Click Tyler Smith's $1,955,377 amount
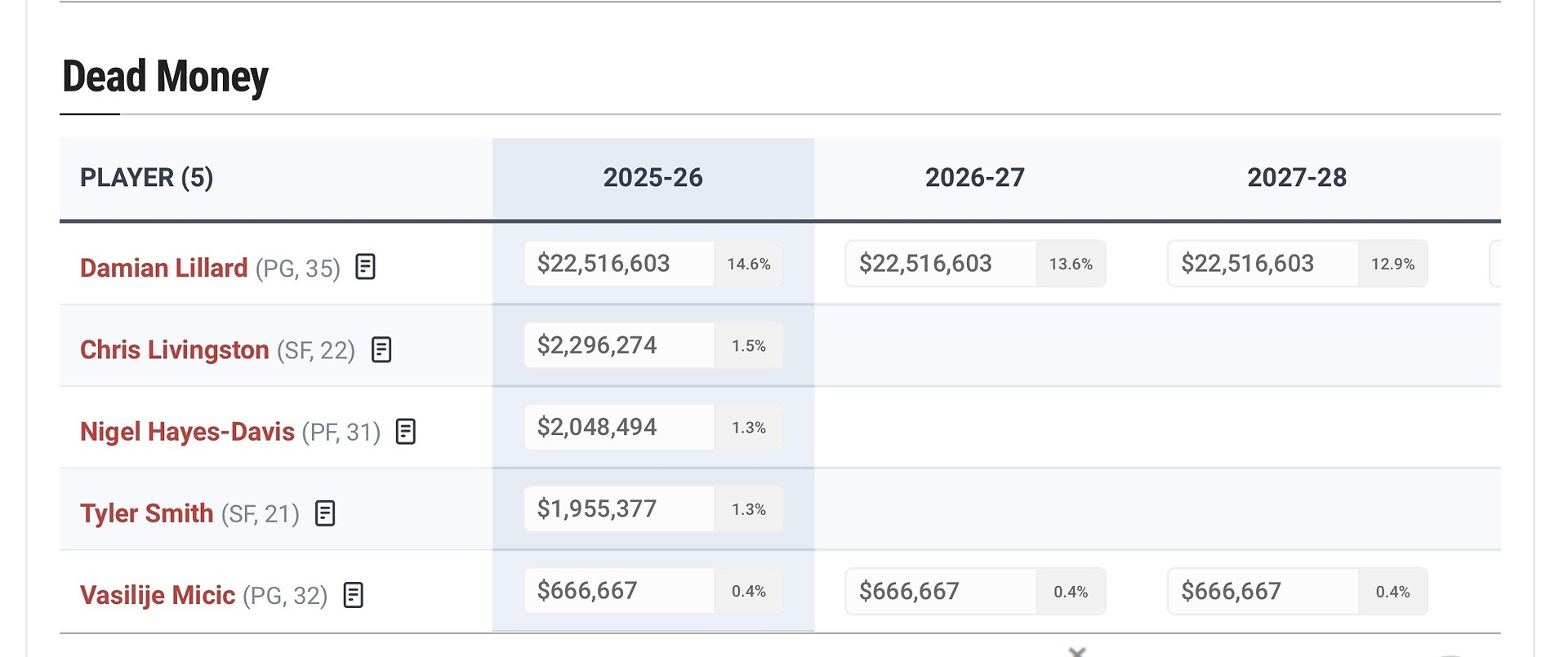Viewport: 1568px width, 657px height. [x=597, y=508]
